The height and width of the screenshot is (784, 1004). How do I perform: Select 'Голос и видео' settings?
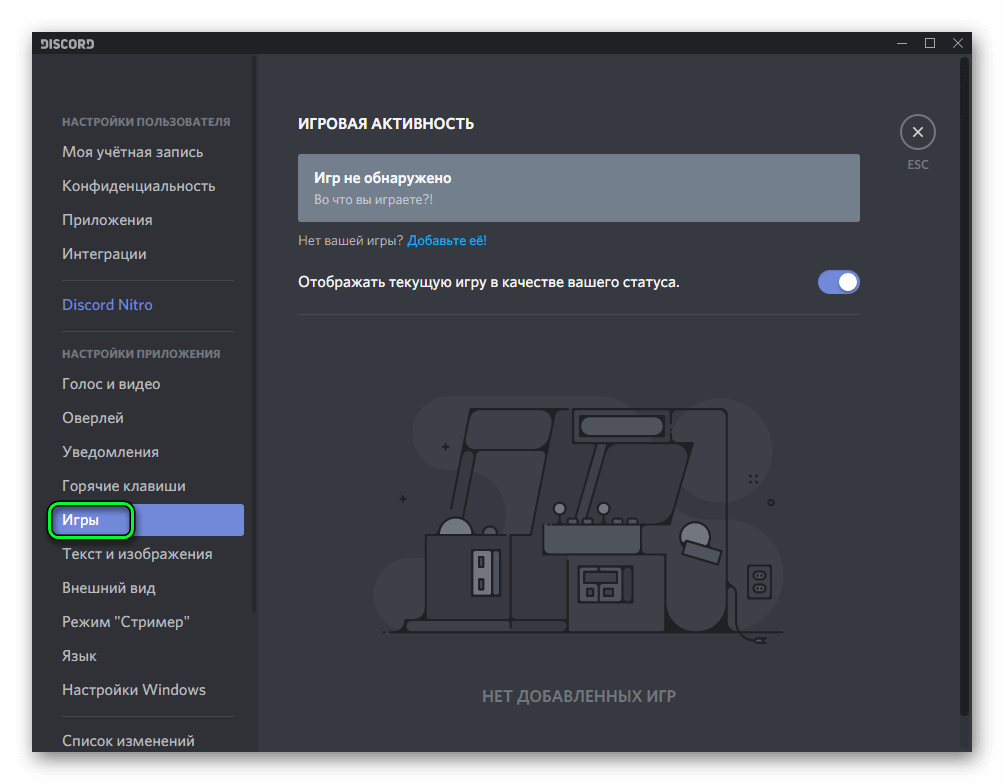pos(111,384)
